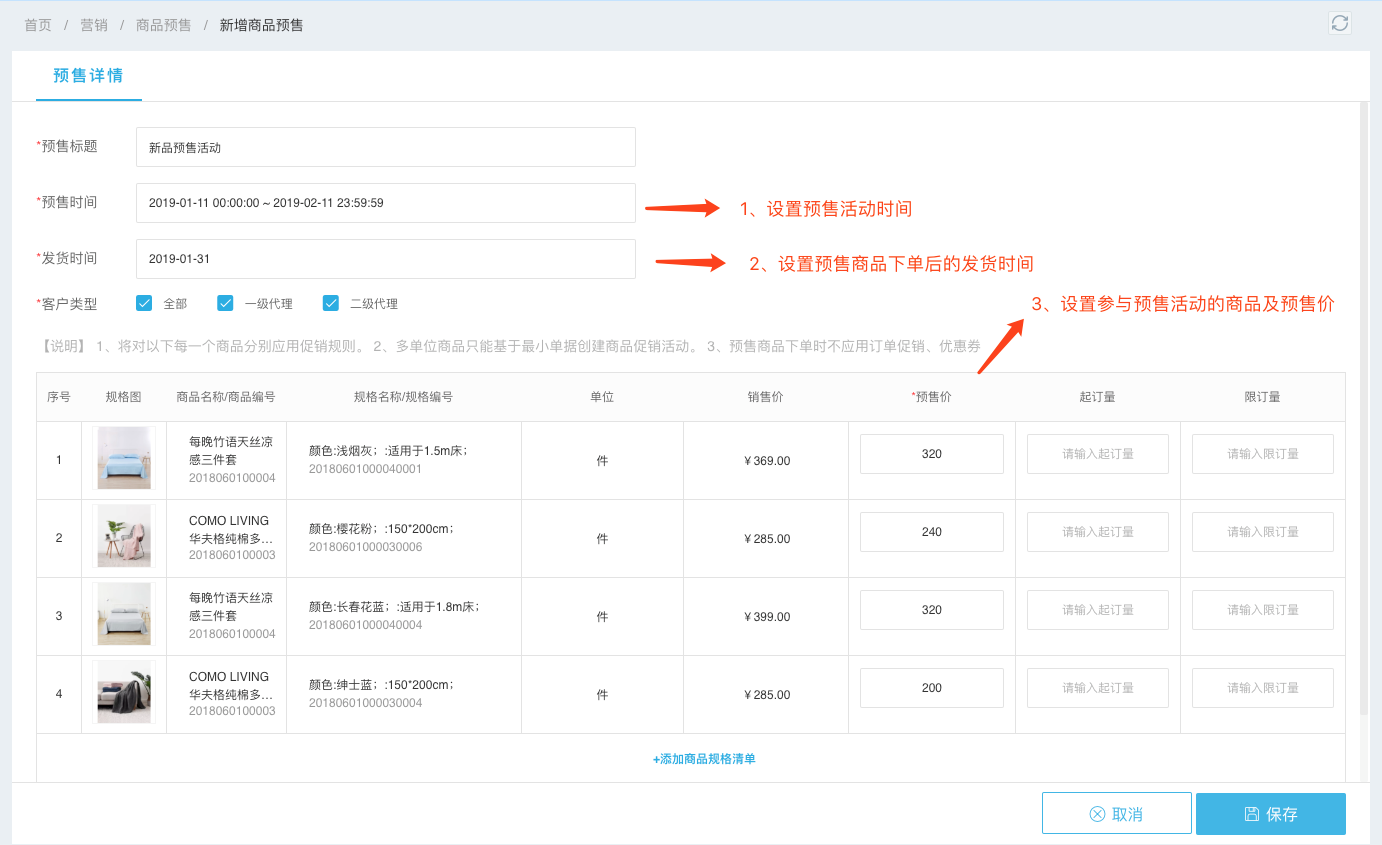
Task: Navigate to 商品预售 breadcrumb link
Action: (x=163, y=25)
